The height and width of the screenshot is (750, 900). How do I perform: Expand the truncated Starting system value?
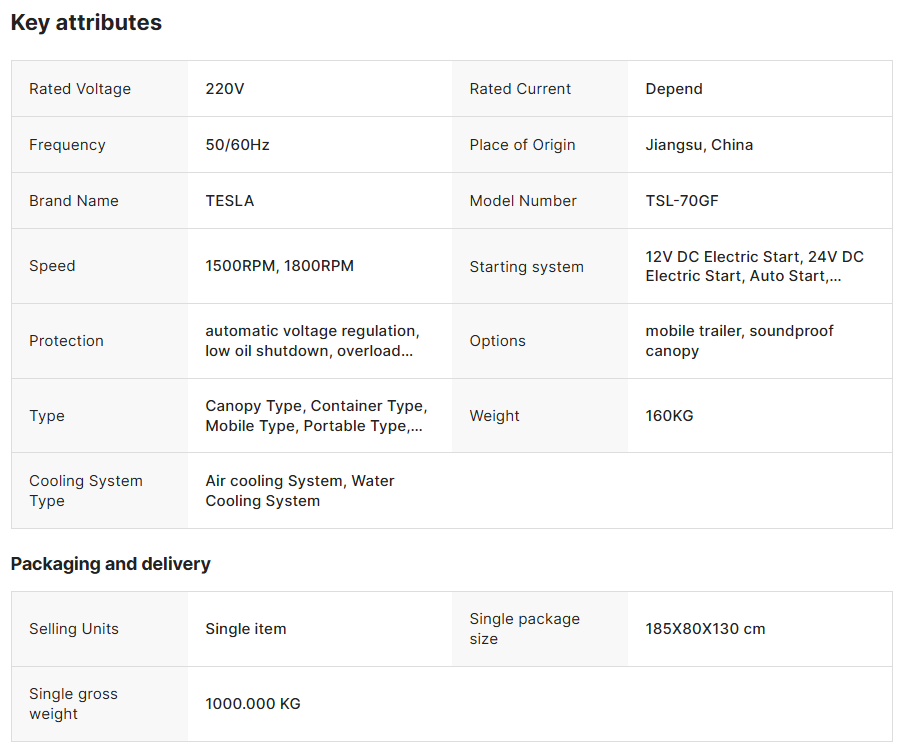754,266
